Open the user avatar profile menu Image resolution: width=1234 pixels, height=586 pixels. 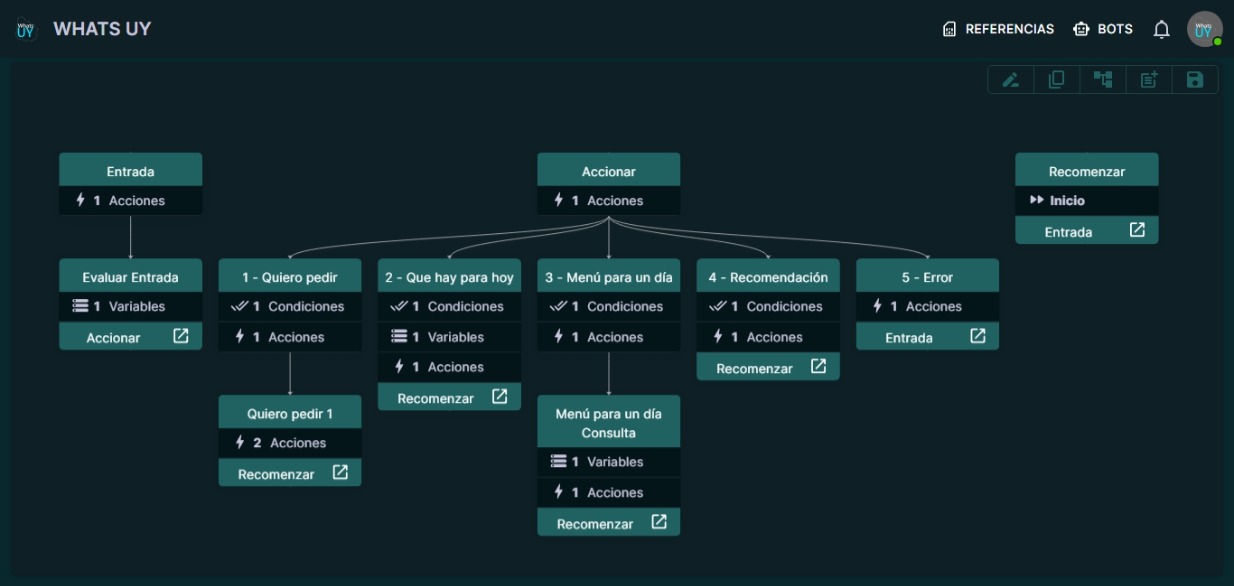coord(1204,29)
